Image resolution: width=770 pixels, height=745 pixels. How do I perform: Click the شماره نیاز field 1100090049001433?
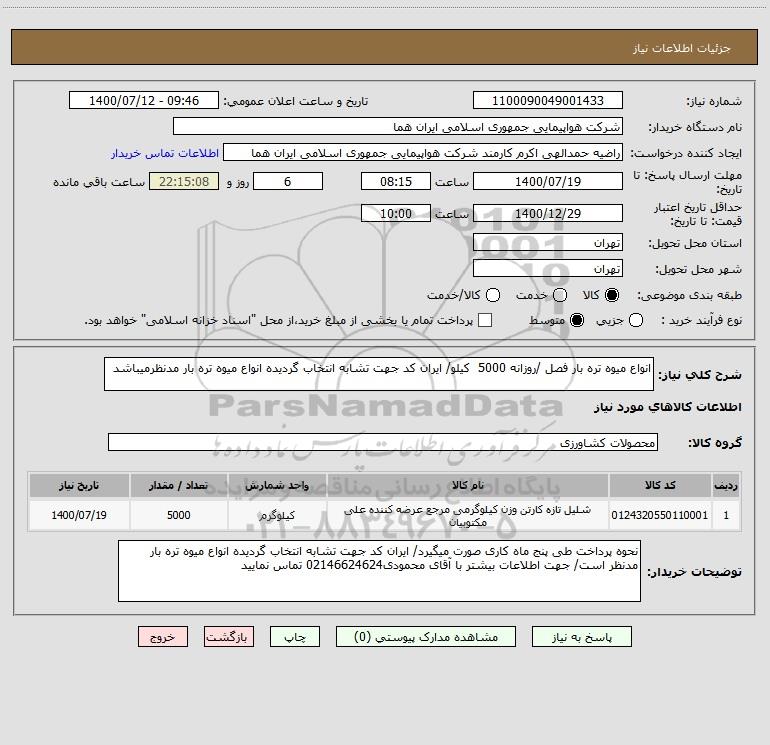pyautogui.click(x=548, y=101)
